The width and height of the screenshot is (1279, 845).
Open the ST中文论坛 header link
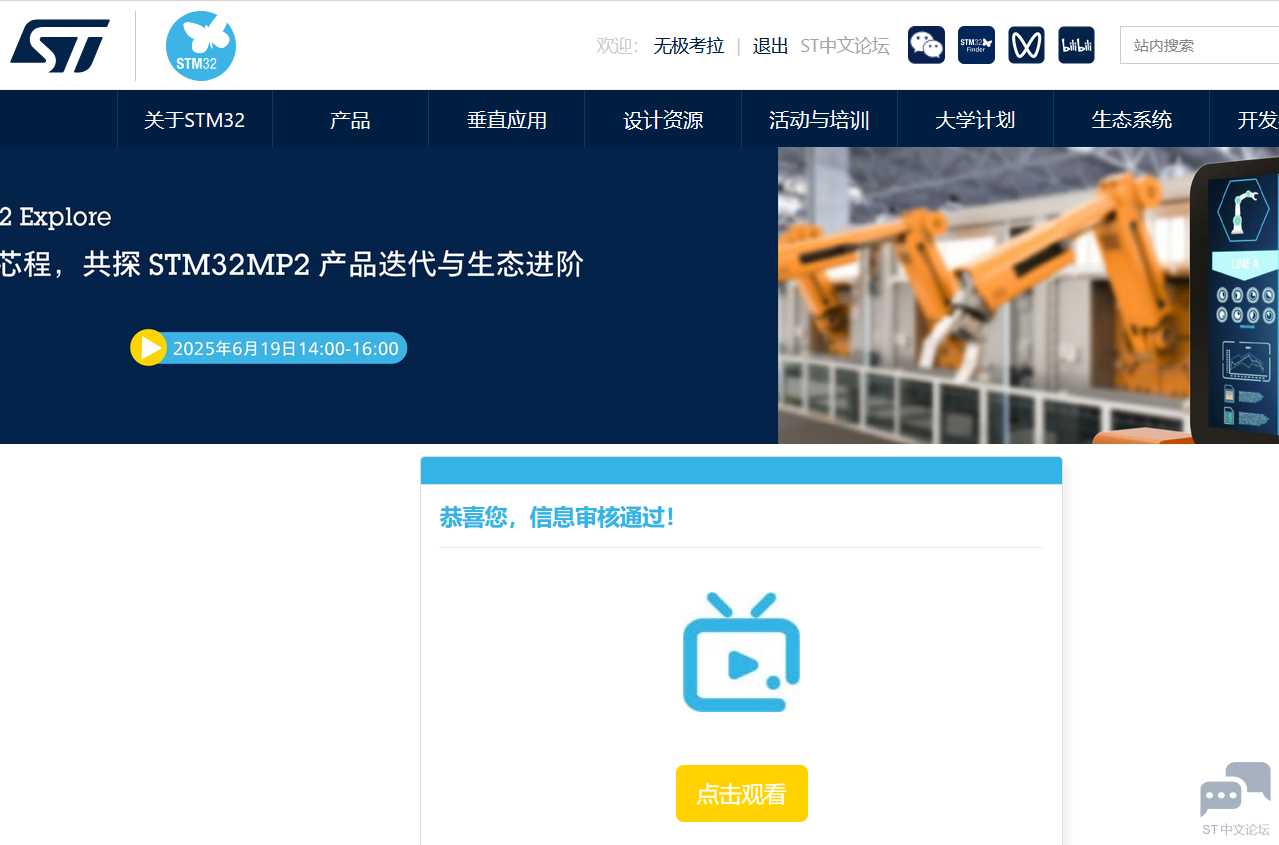(x=845, y=46)
